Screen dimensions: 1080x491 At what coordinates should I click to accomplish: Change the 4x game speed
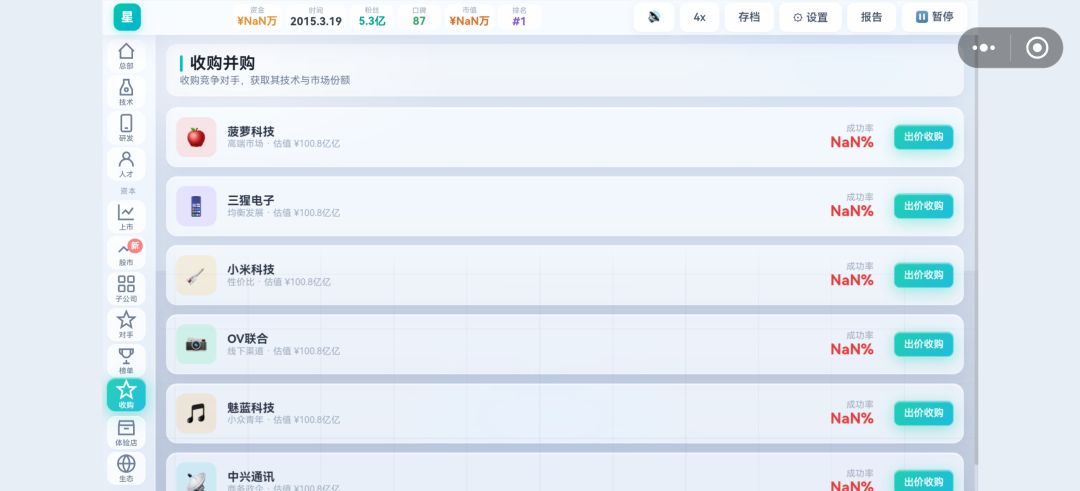[x=699, y=17]
